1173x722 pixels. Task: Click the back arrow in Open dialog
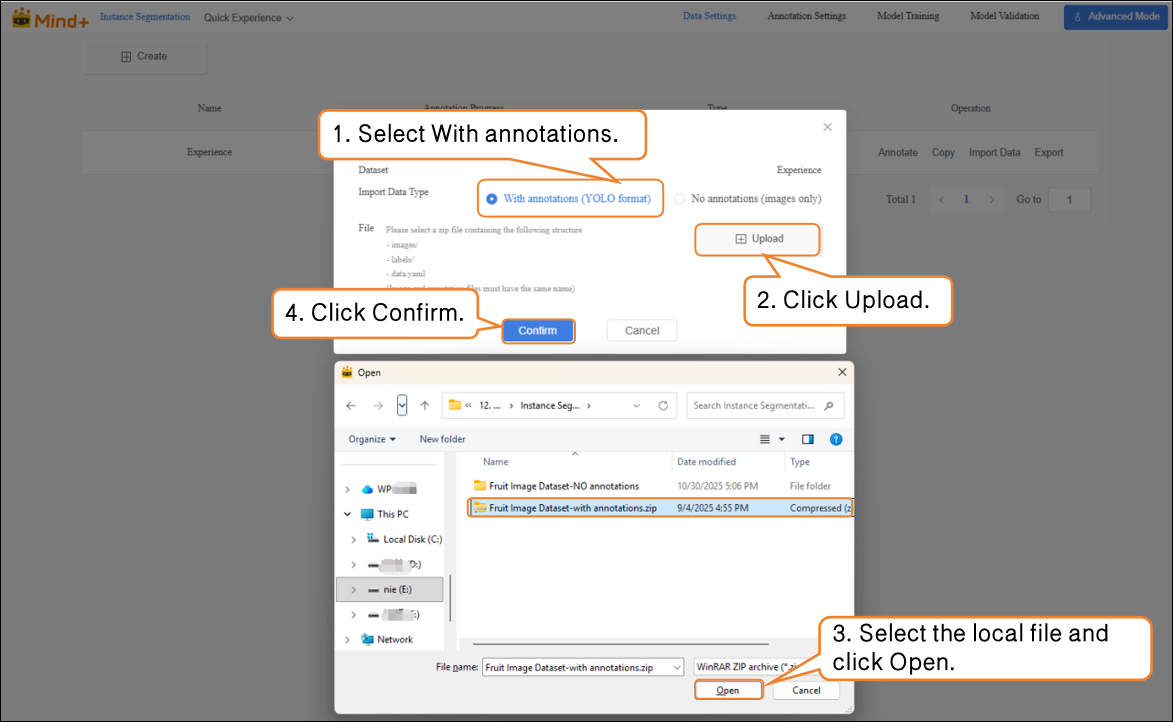coord(351,406)
